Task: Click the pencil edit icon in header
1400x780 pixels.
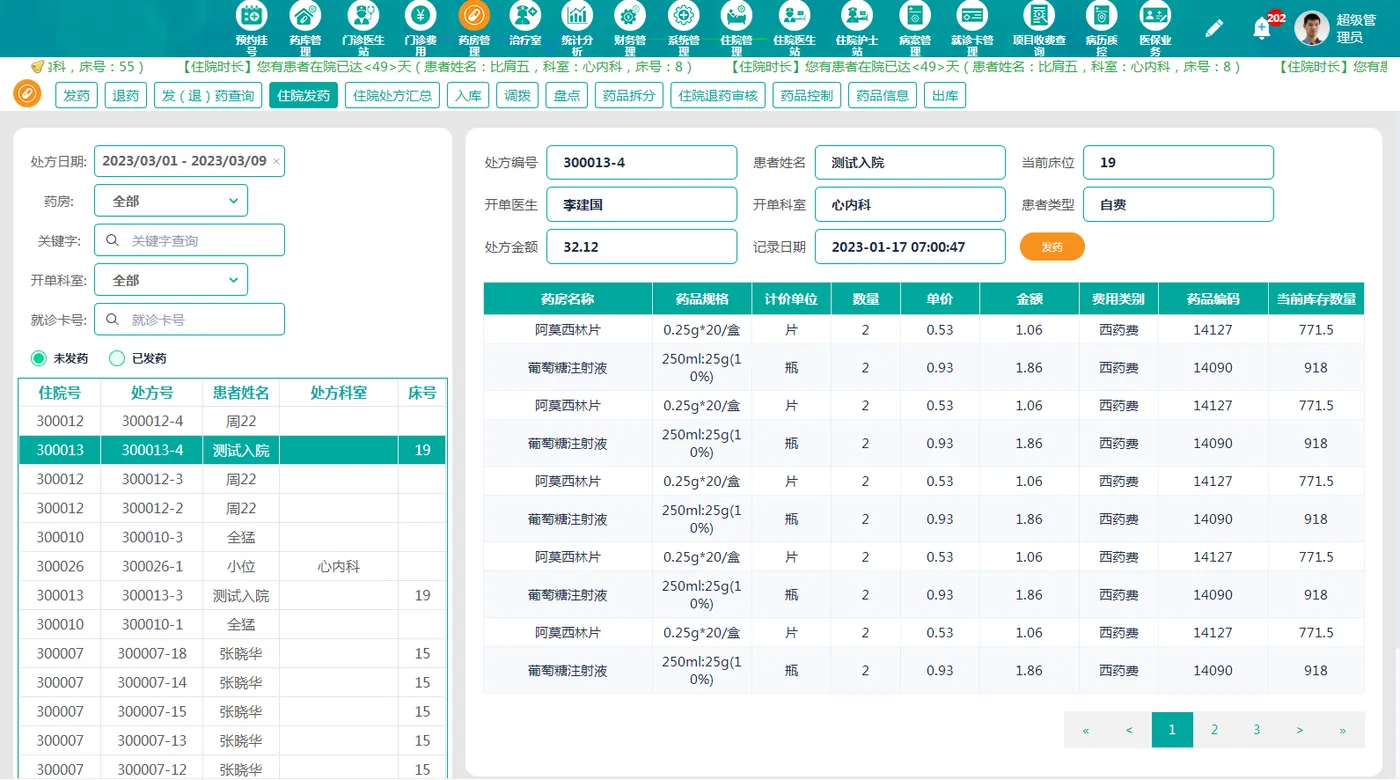Action: pyautogui.click(x=1214, y=28)
